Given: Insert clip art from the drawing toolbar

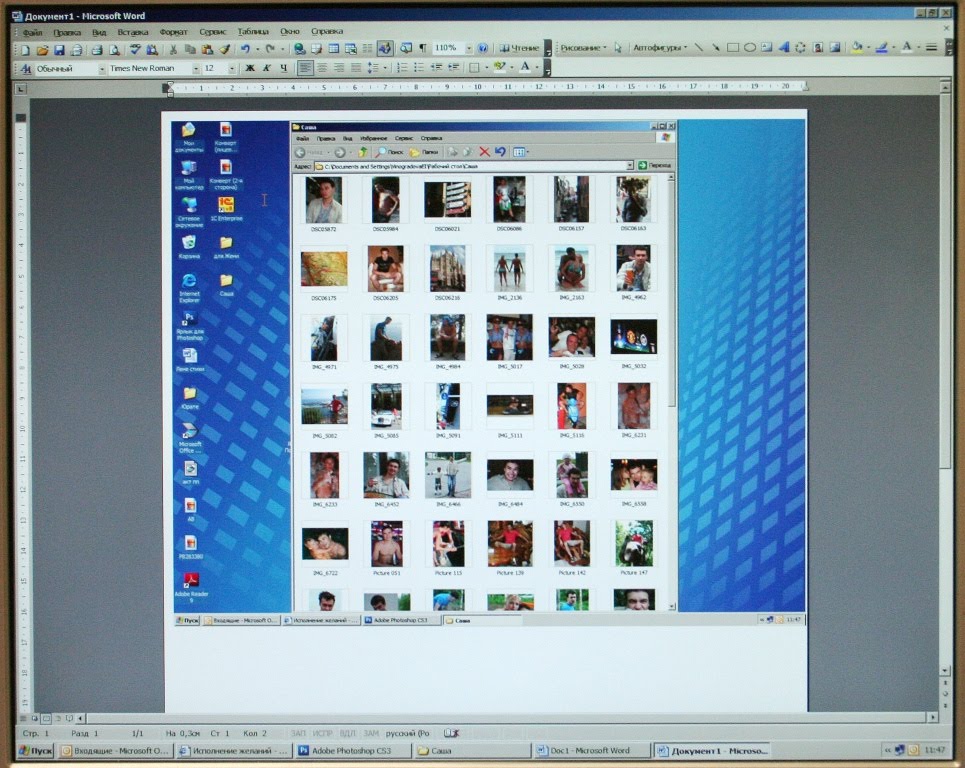Looking at the screenshot, I should [818, 47].
